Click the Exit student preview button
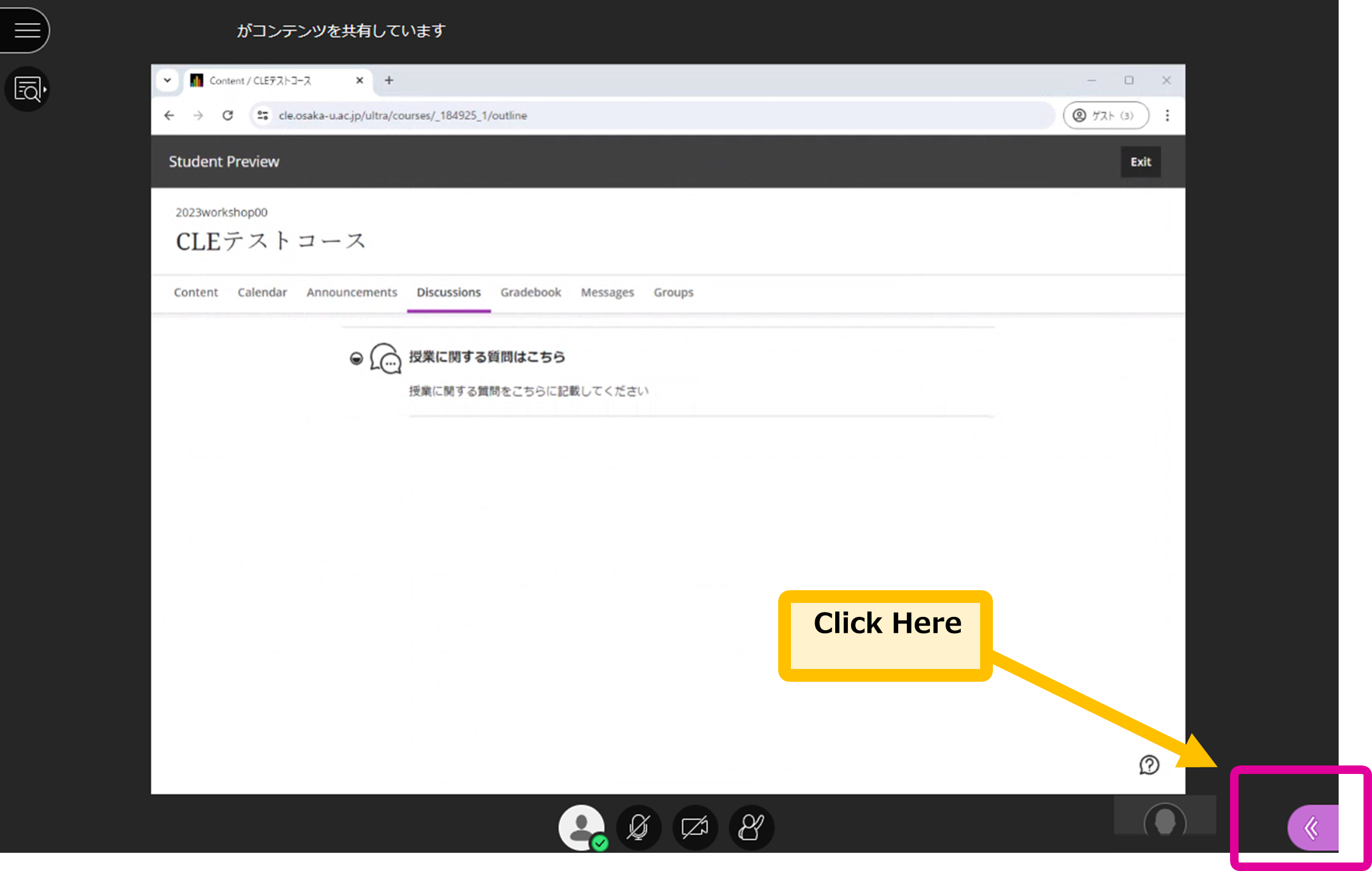This screenshot has width=1372, height=871. pos(1140,162)
